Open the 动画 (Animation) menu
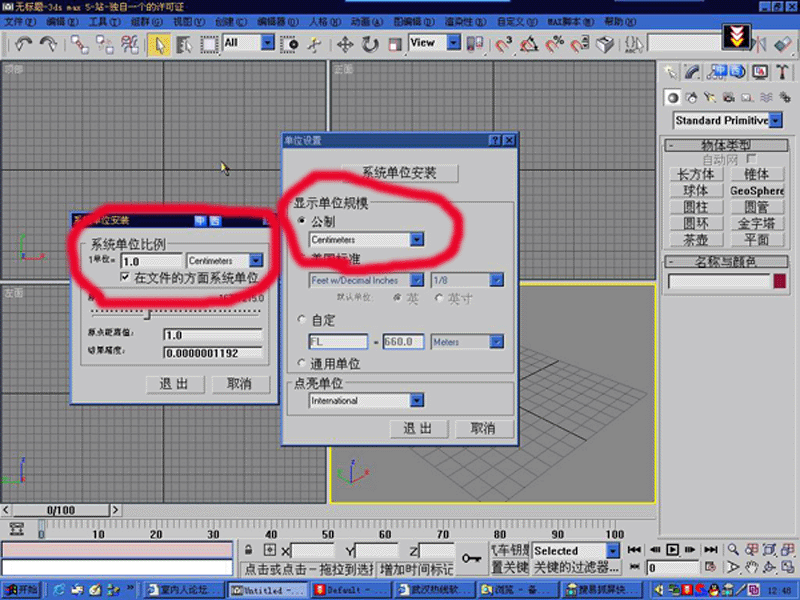 pyautogui.click(x=367, y=22)
